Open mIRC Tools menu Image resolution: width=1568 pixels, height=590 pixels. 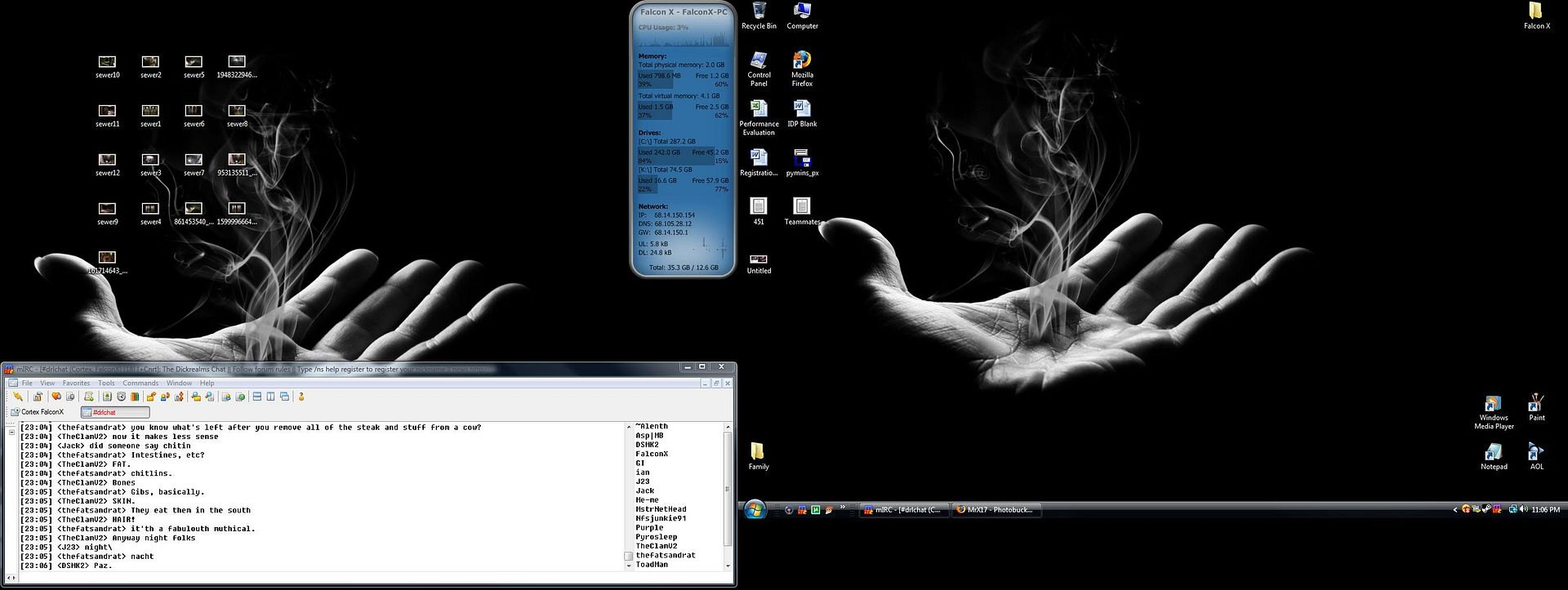106,383
